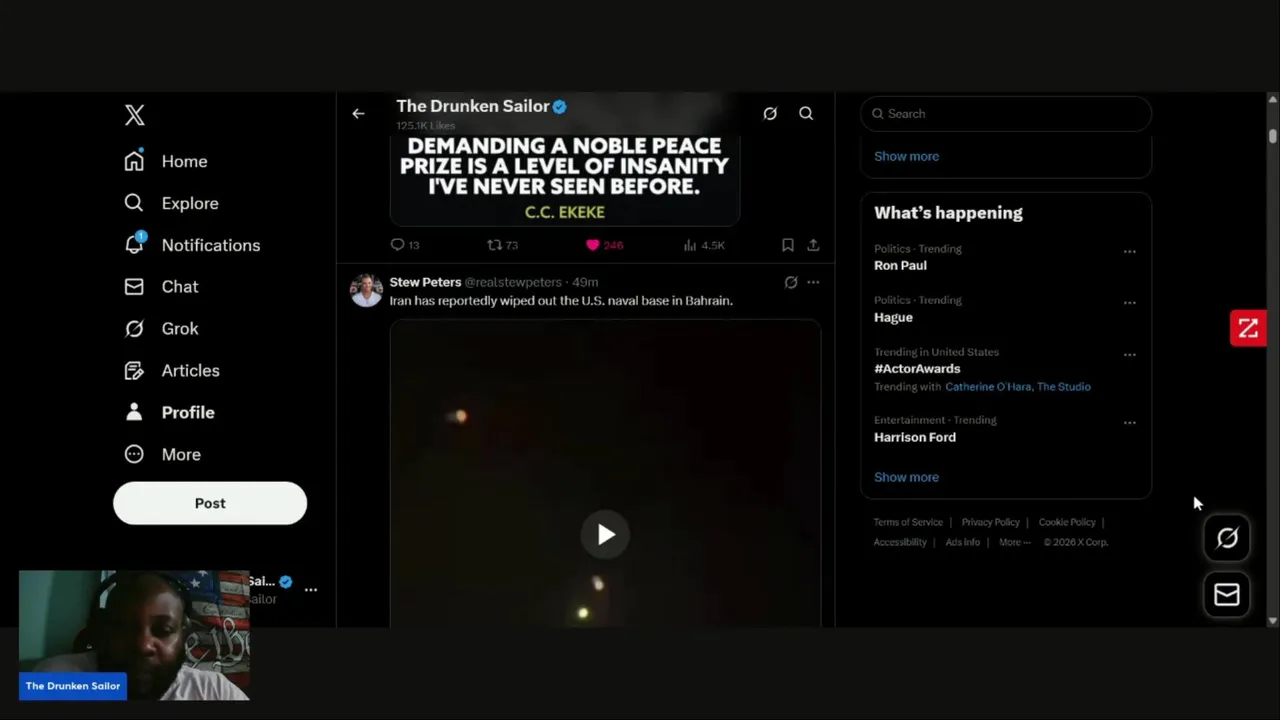
Task: Play the Stew Peters video
Action: (605, 535)
